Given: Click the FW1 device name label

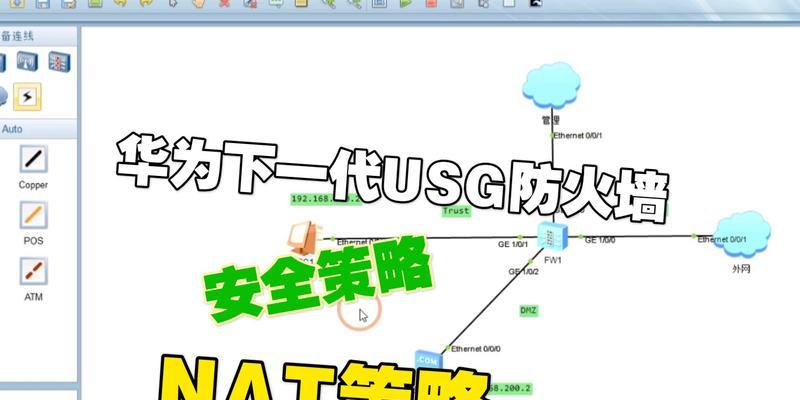Looking at the screenshot, I should (553, 260).
